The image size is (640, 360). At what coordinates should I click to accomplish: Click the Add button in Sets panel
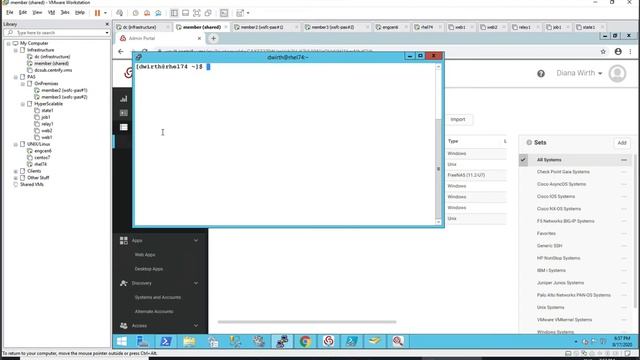click(622, 143)
